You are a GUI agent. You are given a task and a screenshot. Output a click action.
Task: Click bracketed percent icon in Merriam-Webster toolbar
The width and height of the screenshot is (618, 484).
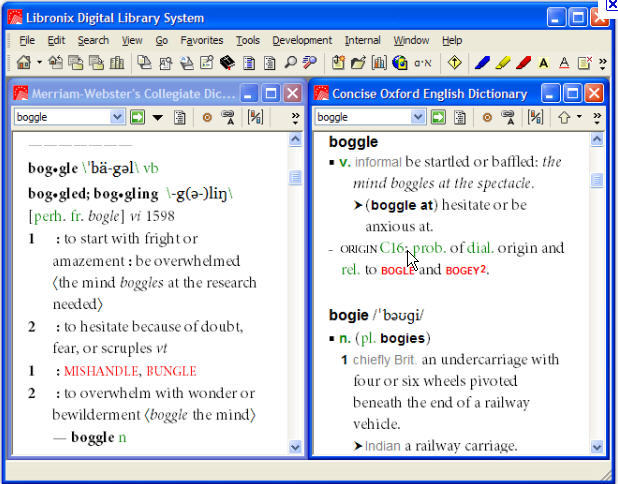[x=255, y=117]
